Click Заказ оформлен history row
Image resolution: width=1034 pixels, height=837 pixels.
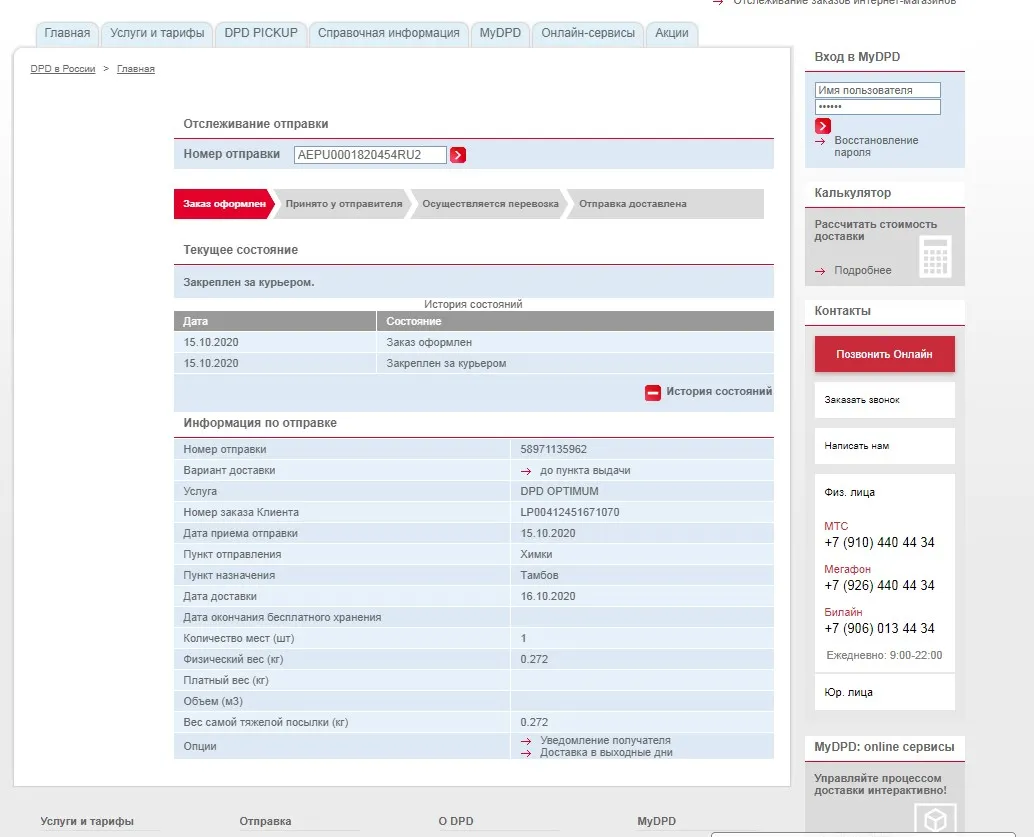click(x=473, y=342)
